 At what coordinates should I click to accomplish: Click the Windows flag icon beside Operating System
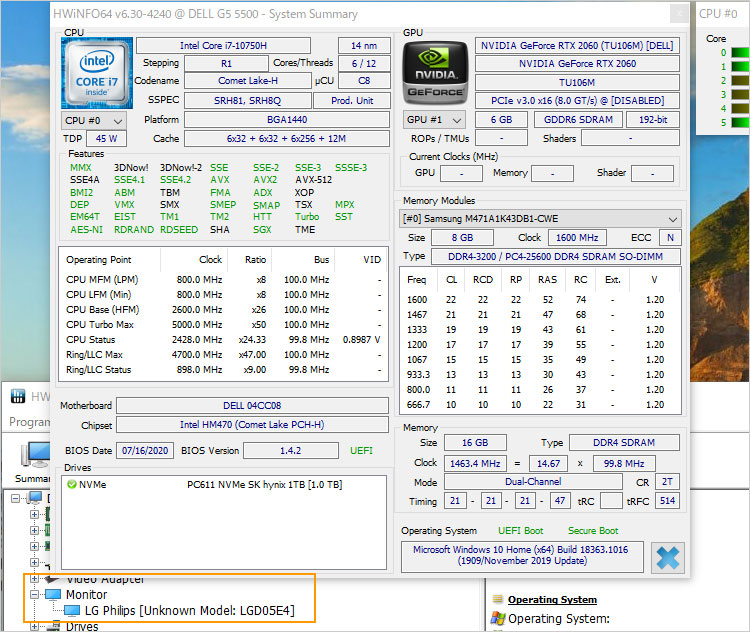tap(497, 619)
